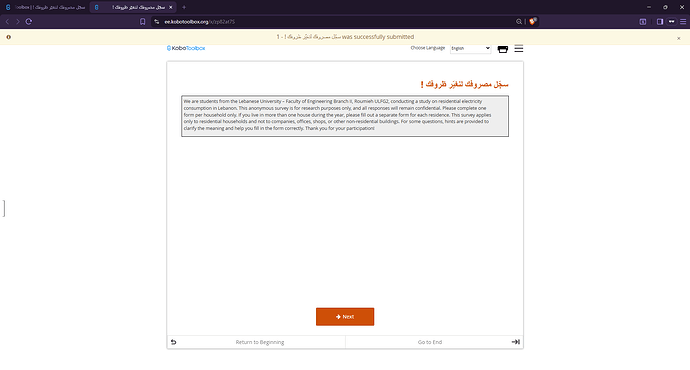690x370 pixels.
Task: Switch to the first KoboToolbox browser tab
Action: pyautogui.click(x=45, y=7)
